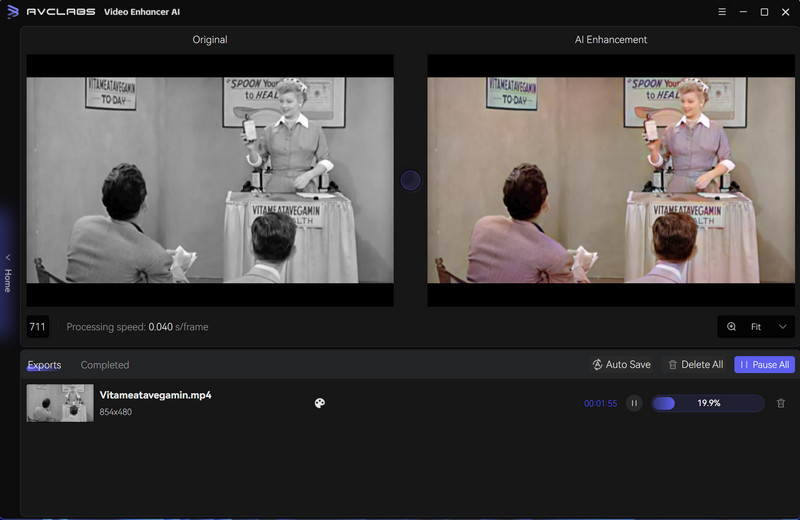Viewport: 800px width, 520px height.
Task: Click the zoom magnifier icon beside Fit
Action: click(731, 327)
